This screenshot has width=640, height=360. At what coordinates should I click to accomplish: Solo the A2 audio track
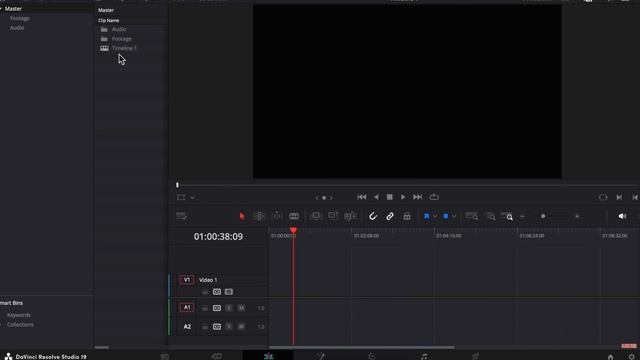[x=229, y=327]
